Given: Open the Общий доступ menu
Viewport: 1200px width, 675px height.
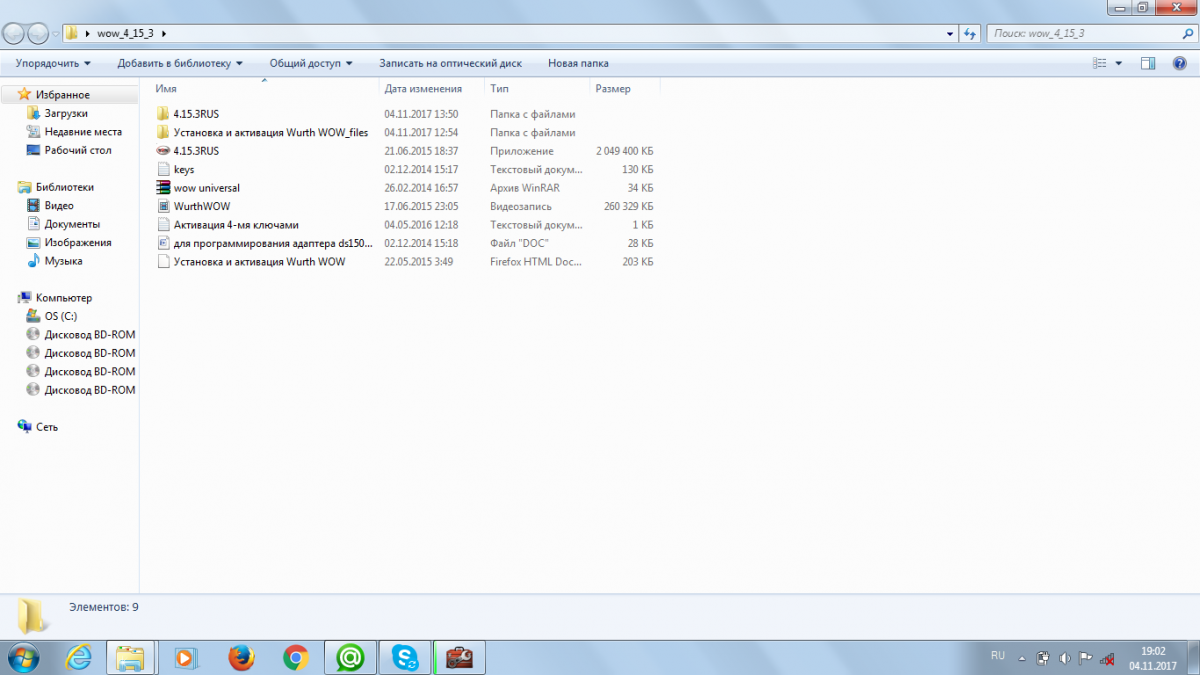Looking at the screenshot, I should (311, 63).
